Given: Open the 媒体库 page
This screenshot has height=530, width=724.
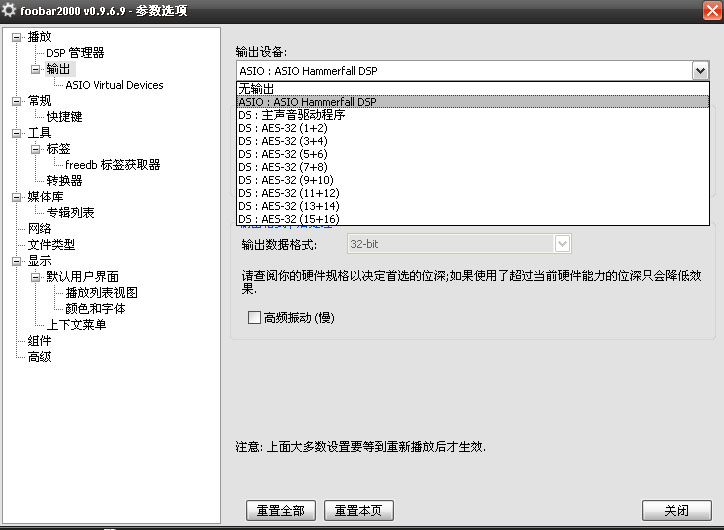Looking at the screenshot, I should pyautogui.click(x=45, y=197).
